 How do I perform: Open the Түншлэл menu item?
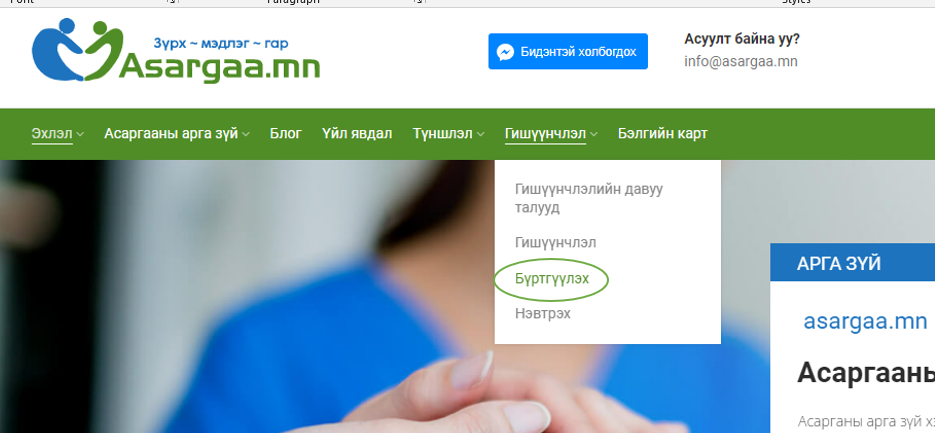click(442, 134)
